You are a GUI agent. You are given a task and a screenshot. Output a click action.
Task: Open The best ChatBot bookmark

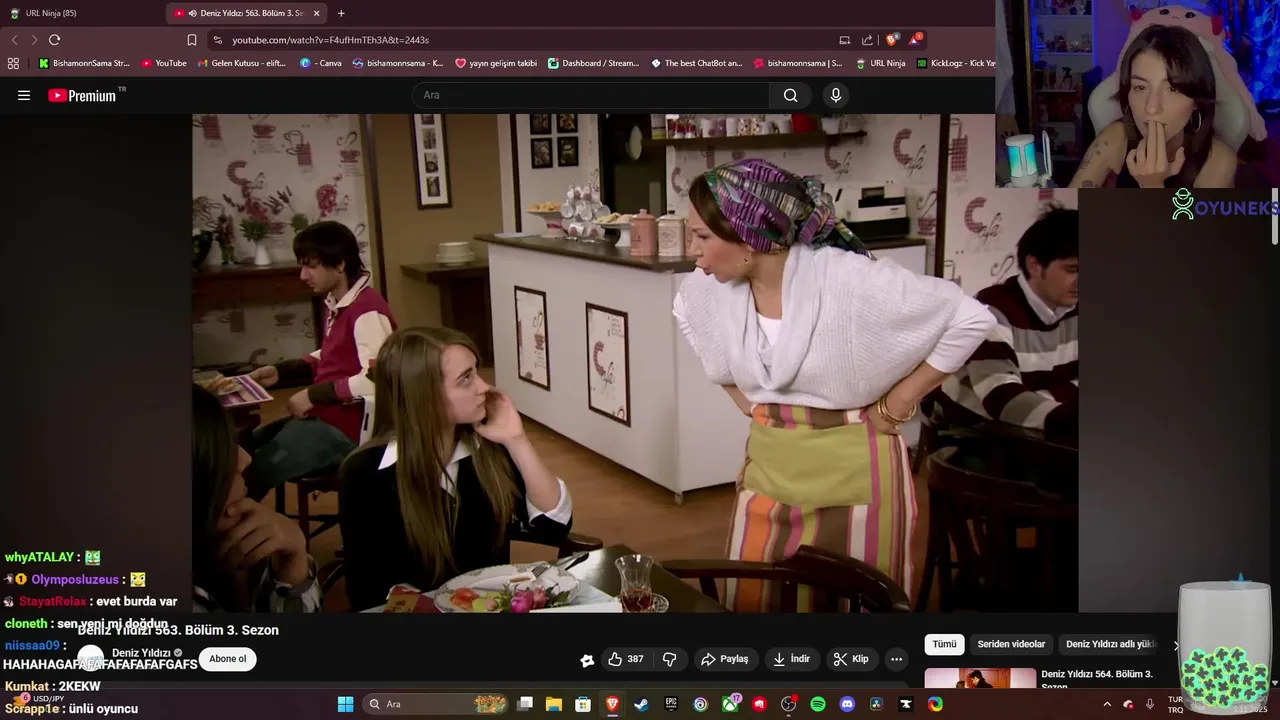(697, 63)
